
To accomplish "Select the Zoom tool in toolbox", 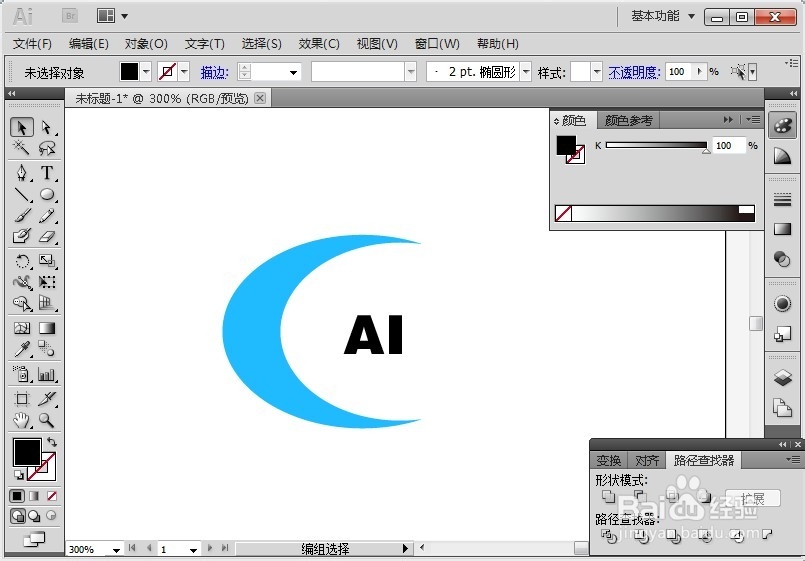I will pyautogui.click(x=46, y=420).
